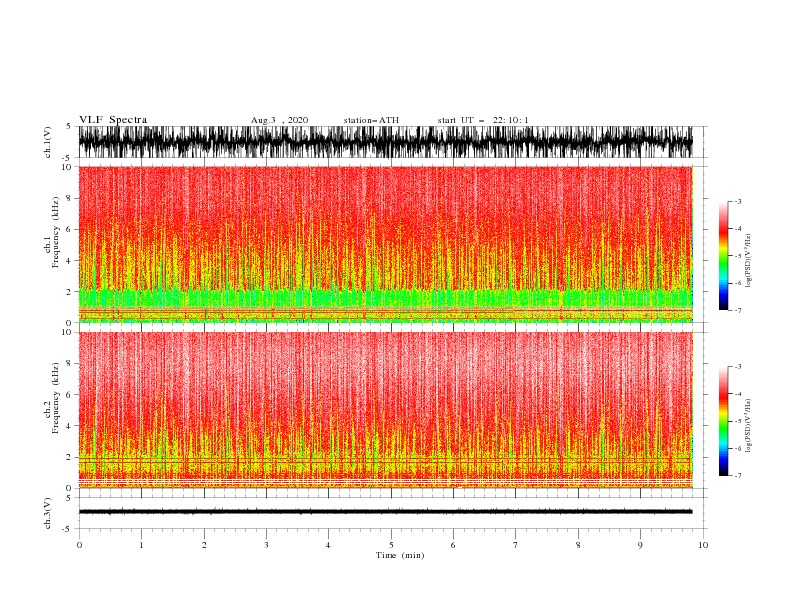The width and height of the screenshot is (792, 612).
Task: Click the ch.1 spectrogram color bar
Action: (x=723, y=256)
